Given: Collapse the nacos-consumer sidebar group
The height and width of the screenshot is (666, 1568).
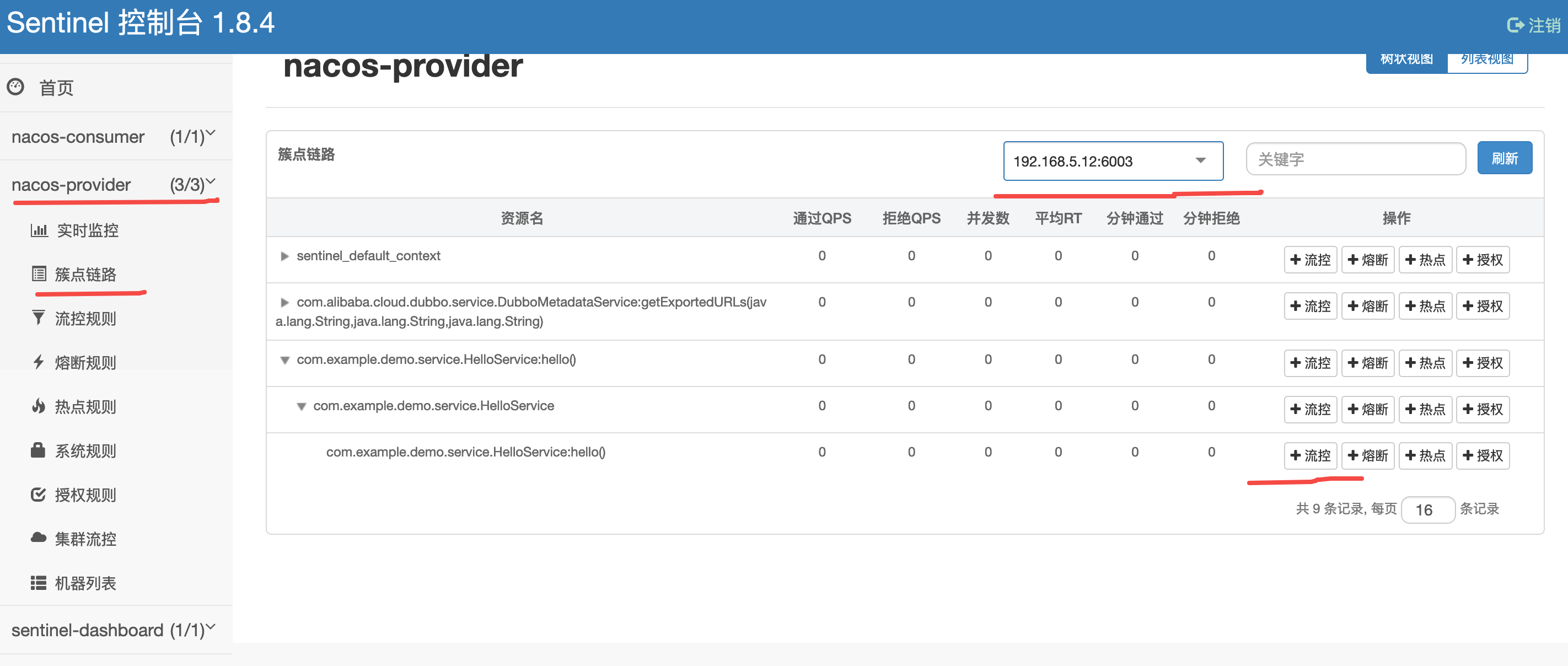Looking at the screenshot, I should click(x=211, y=134).
